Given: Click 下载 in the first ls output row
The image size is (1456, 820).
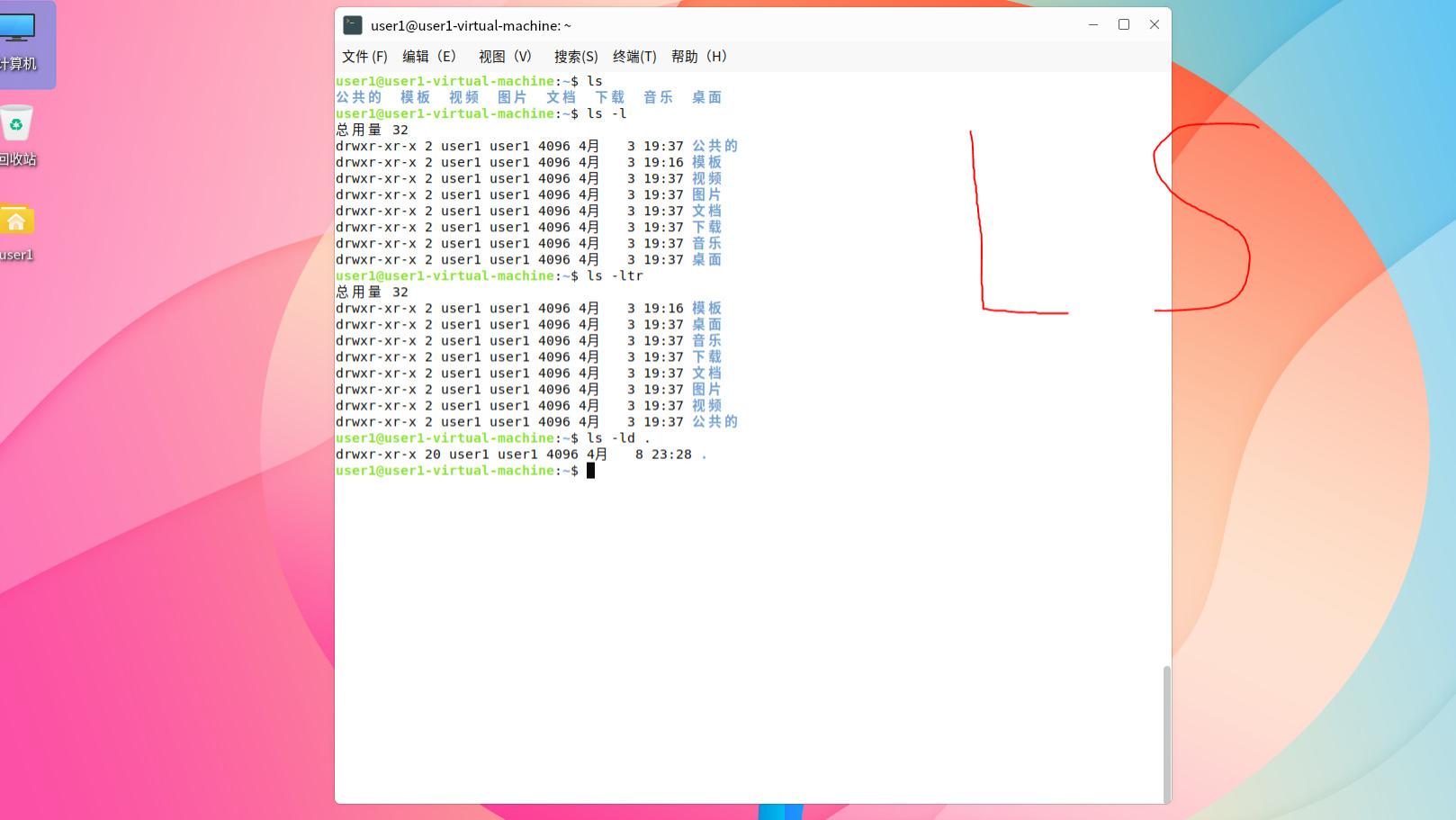Looking at the screenshot, I should point(610,97).
